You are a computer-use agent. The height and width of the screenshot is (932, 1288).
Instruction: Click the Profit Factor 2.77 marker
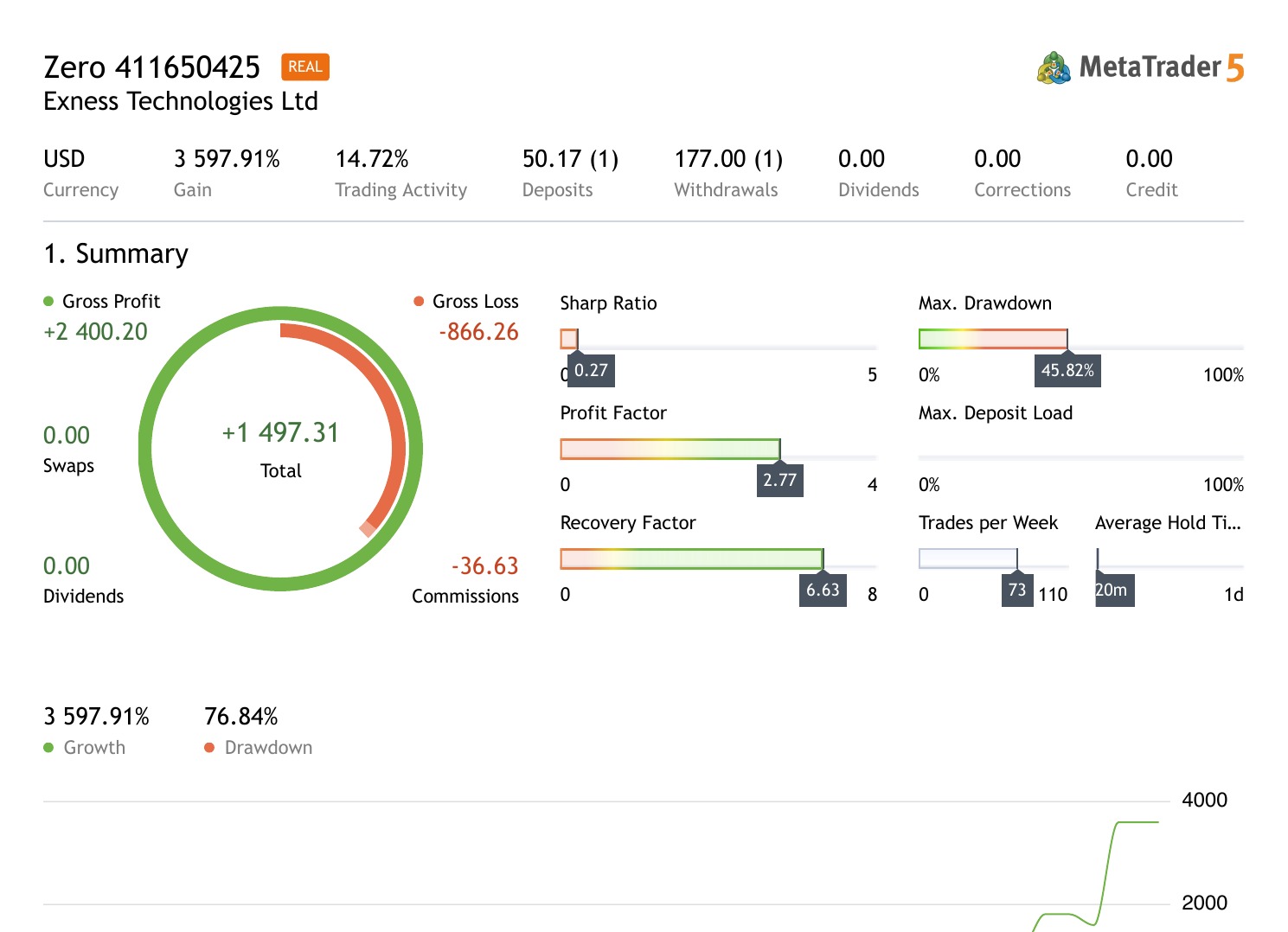pos(779,480)
